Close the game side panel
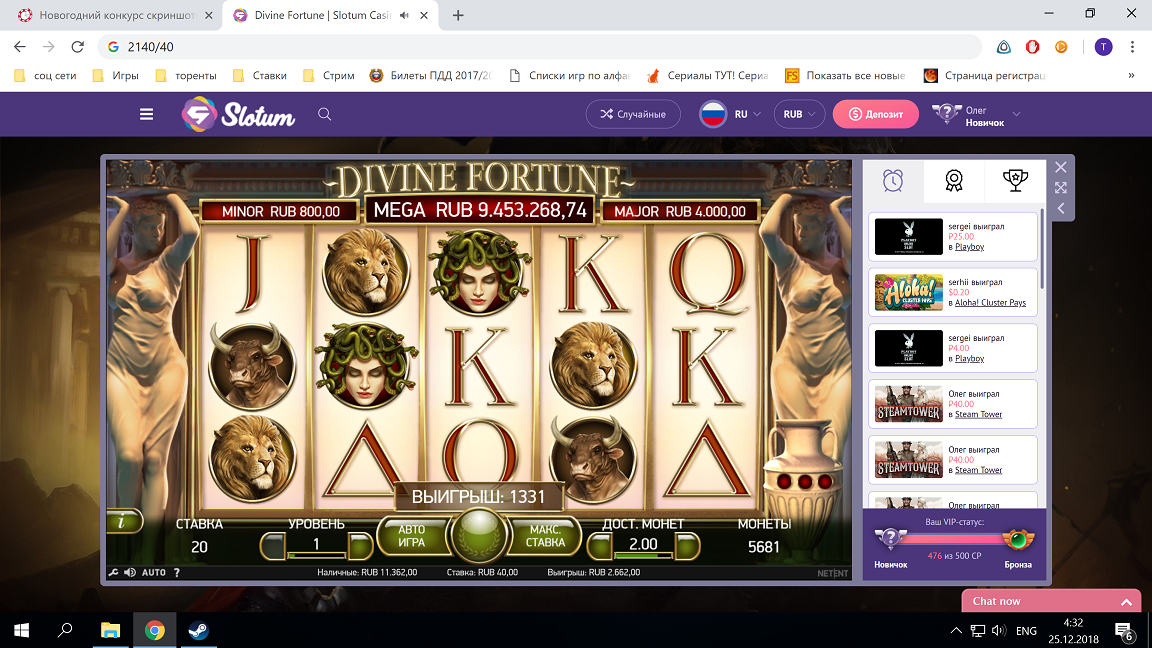Viewport: 1152px width, 648px height. pos(1060,168)
